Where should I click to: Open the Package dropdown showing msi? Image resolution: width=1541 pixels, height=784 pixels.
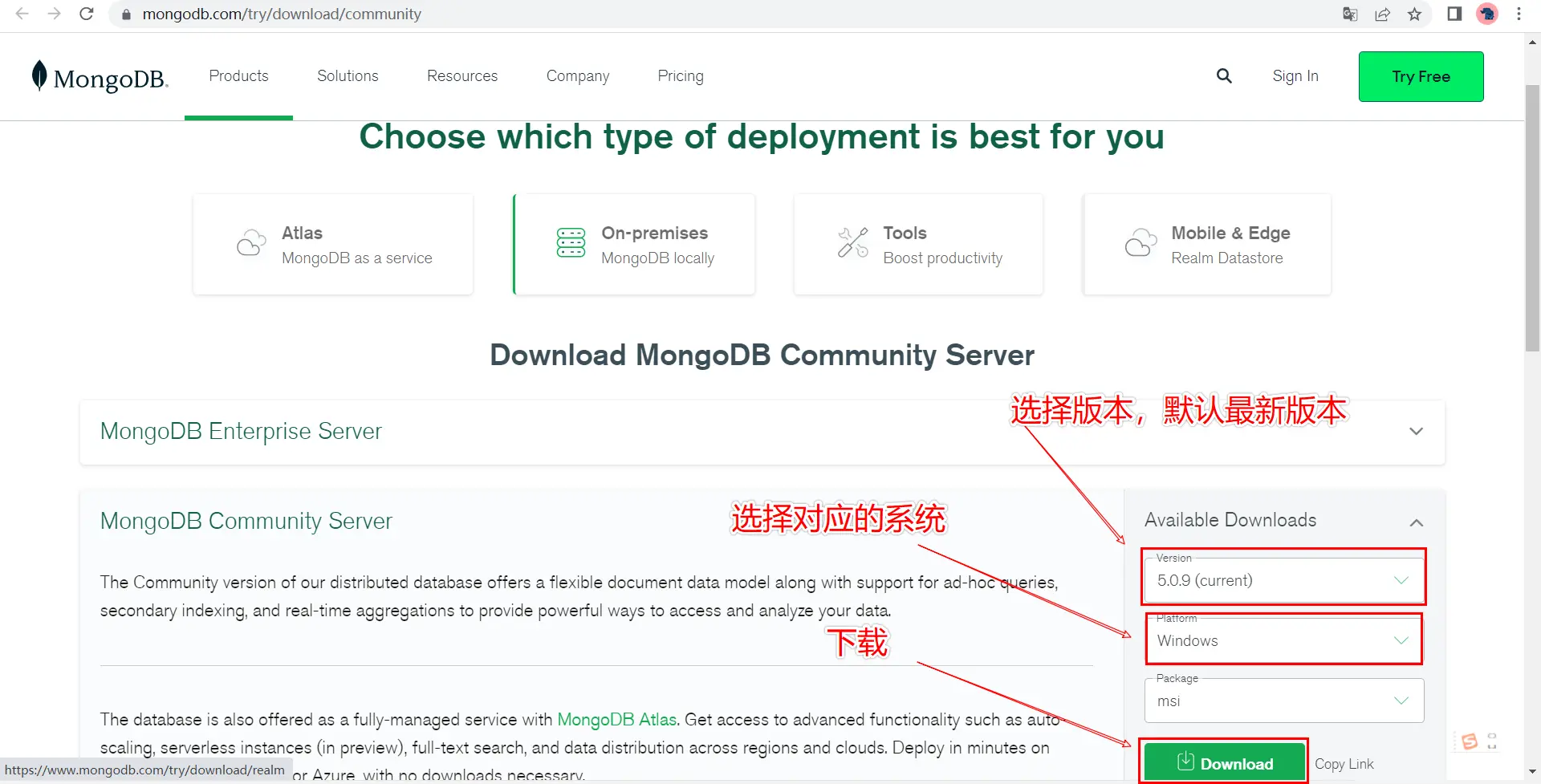1284,701
